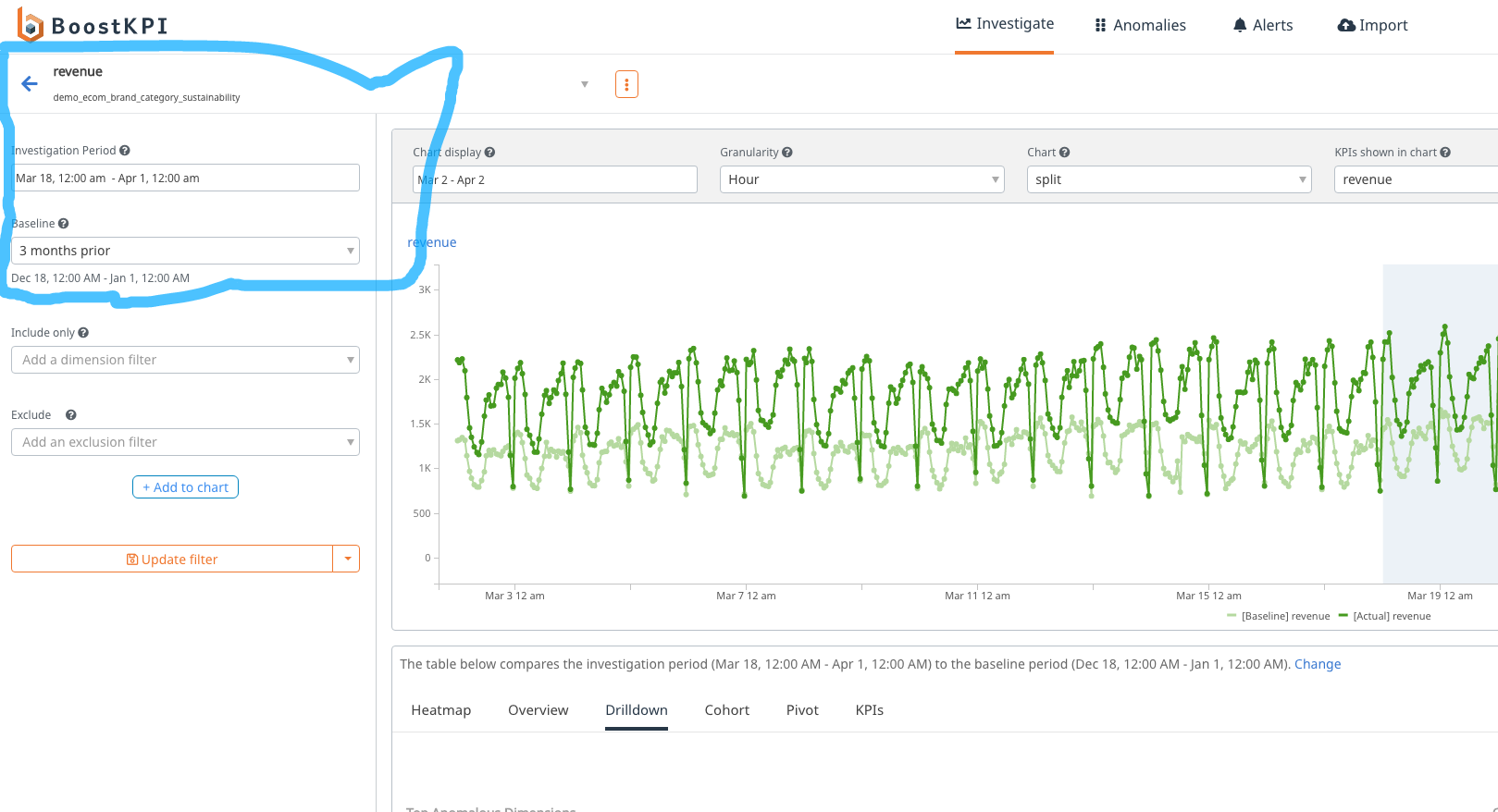Open the Anomalies page
This screenshot has width=1498, height=812.
pos(1140,26)
